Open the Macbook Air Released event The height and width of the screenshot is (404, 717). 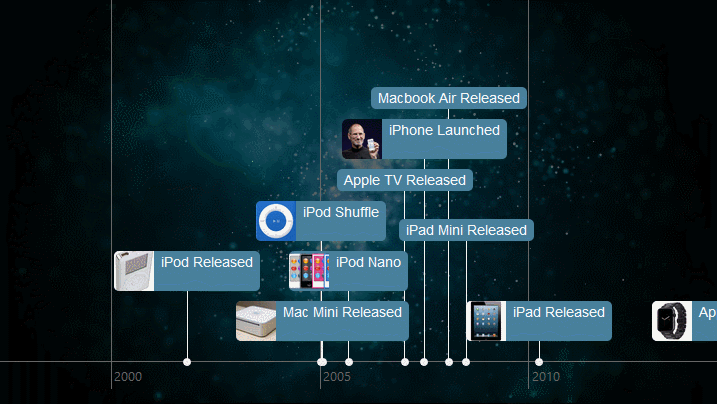pyautogui.click(x=449, y=98)
